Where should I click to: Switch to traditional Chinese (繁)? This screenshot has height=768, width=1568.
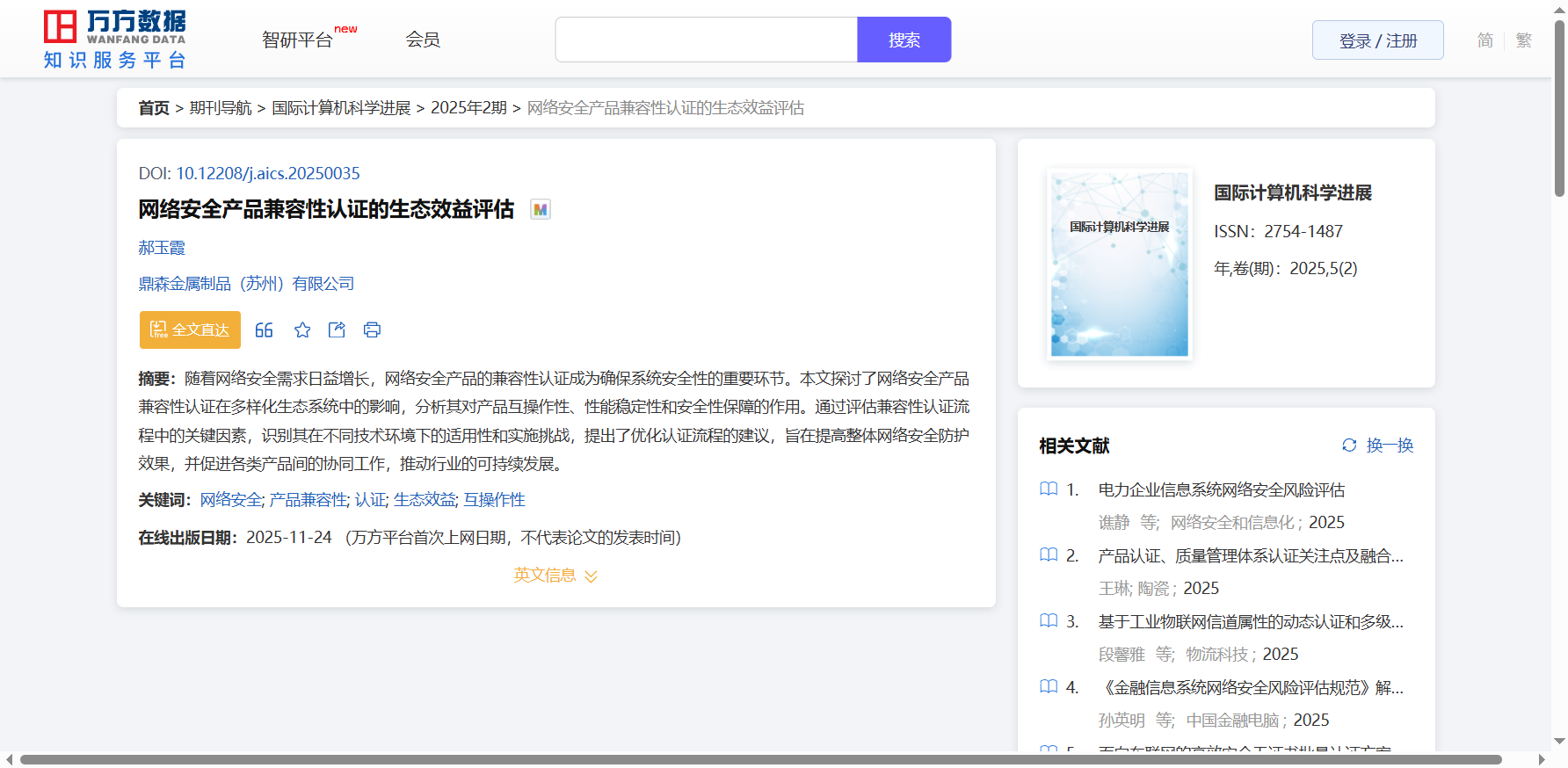[x=1523, y=40]
